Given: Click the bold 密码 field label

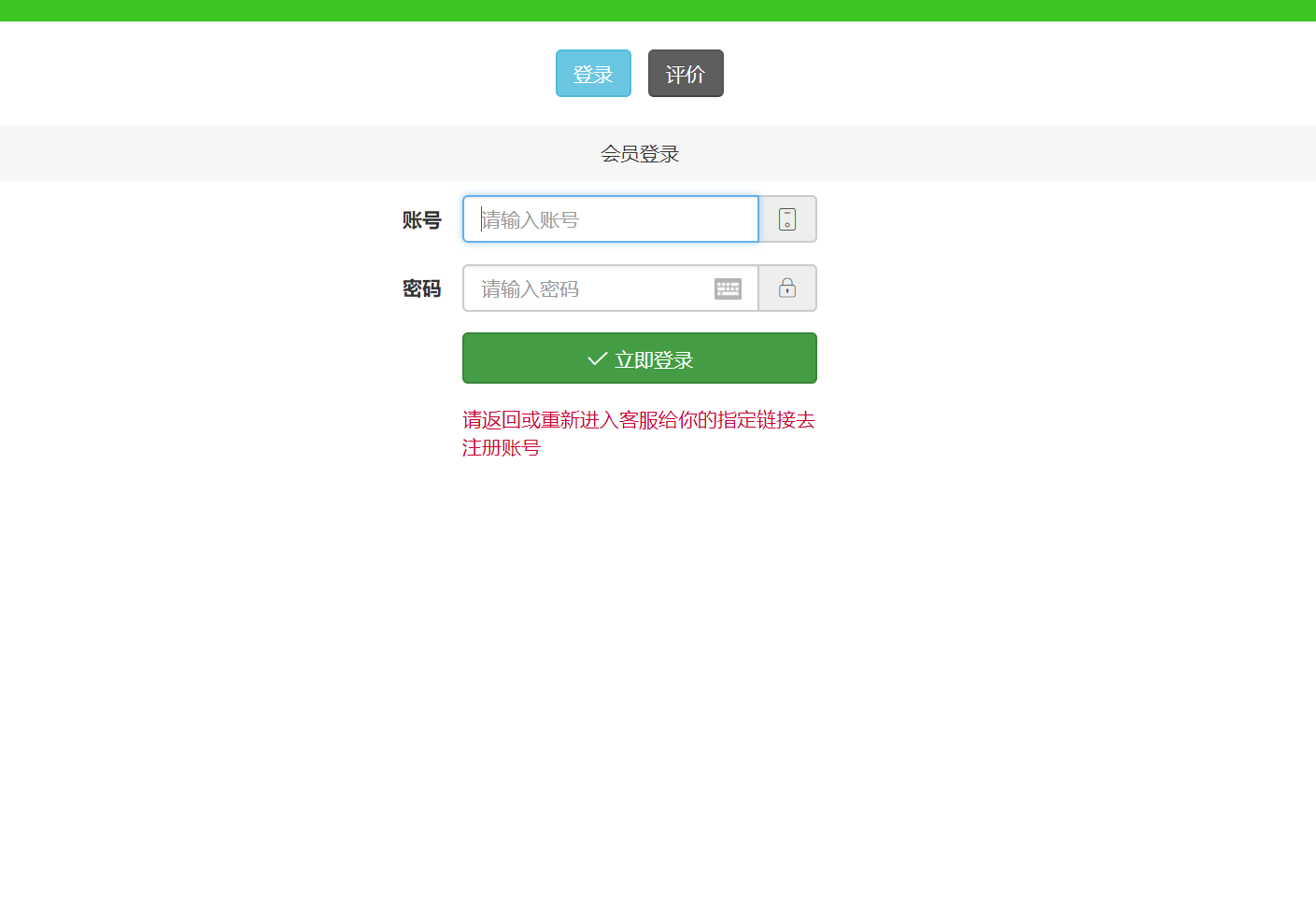Looking at the screenshot, I should tap(421, 289).
